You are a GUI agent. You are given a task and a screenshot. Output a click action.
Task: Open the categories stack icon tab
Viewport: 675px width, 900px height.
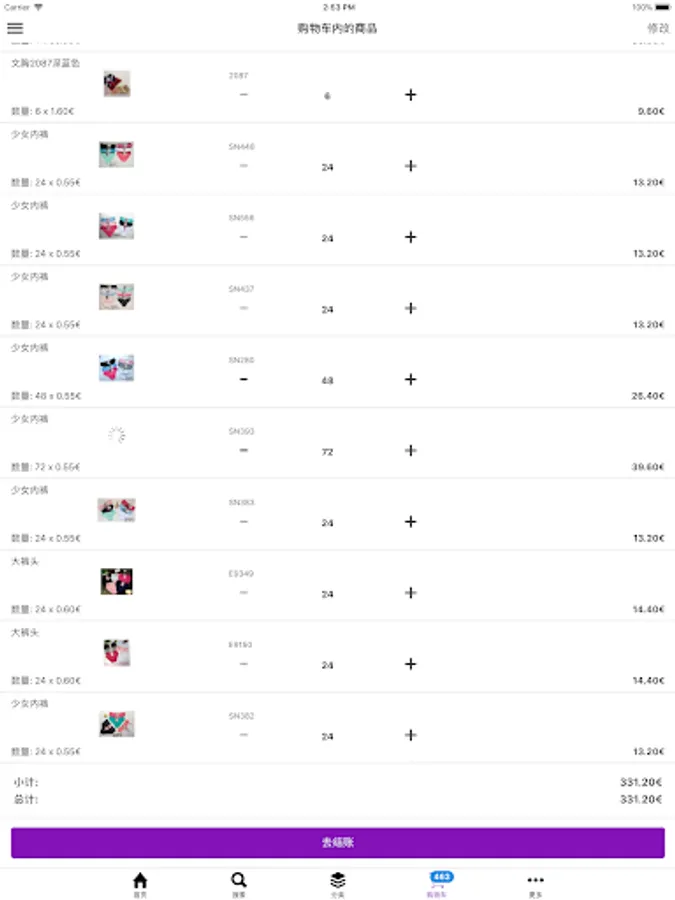coord(338,885)
